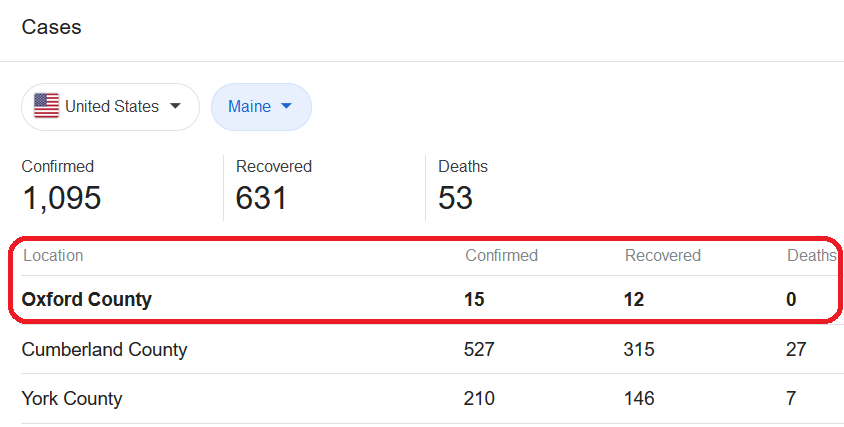
Task: Click the Location column header
Action: click(x=53, y=255)
